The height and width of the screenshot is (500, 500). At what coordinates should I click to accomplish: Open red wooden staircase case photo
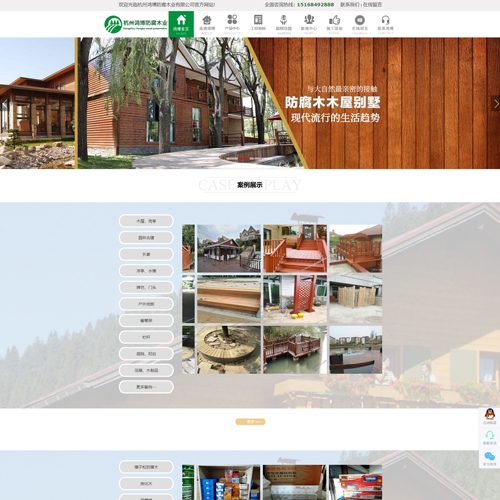(295, 248)
